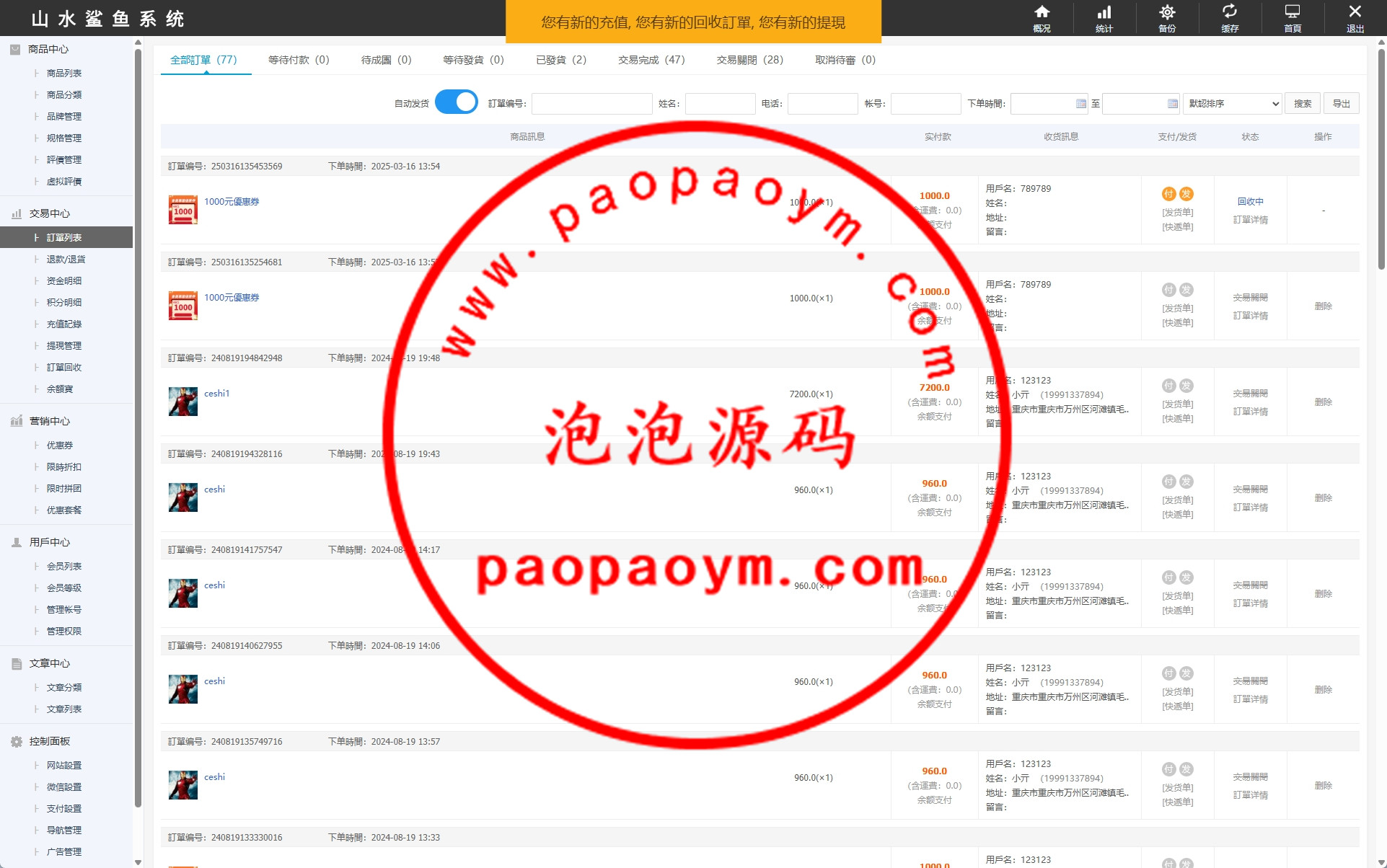Image resolution: width=1387 pixels, height=868 pixels.
Task: Open calendar icon of start date field
Action: point(1081,104)
